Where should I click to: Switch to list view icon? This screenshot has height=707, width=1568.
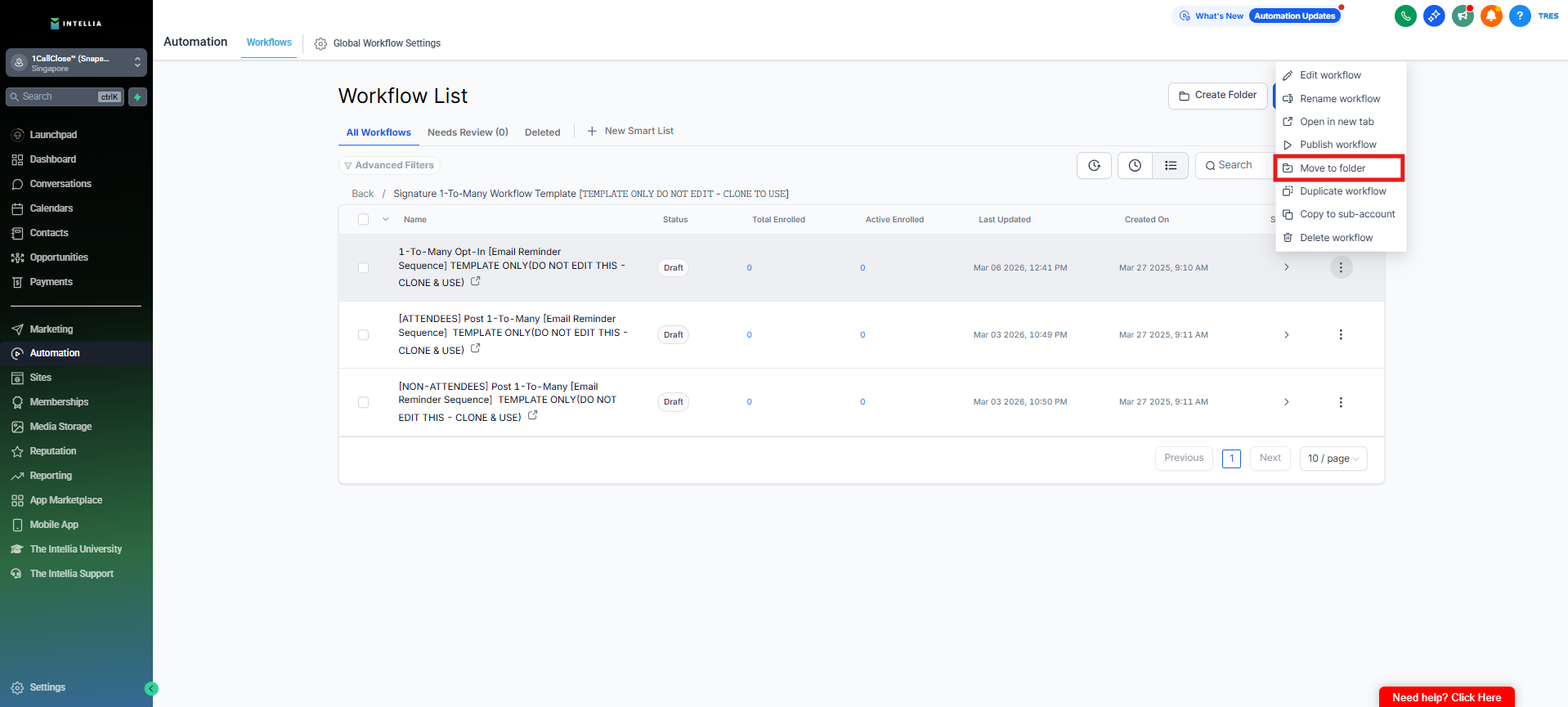1171,166
